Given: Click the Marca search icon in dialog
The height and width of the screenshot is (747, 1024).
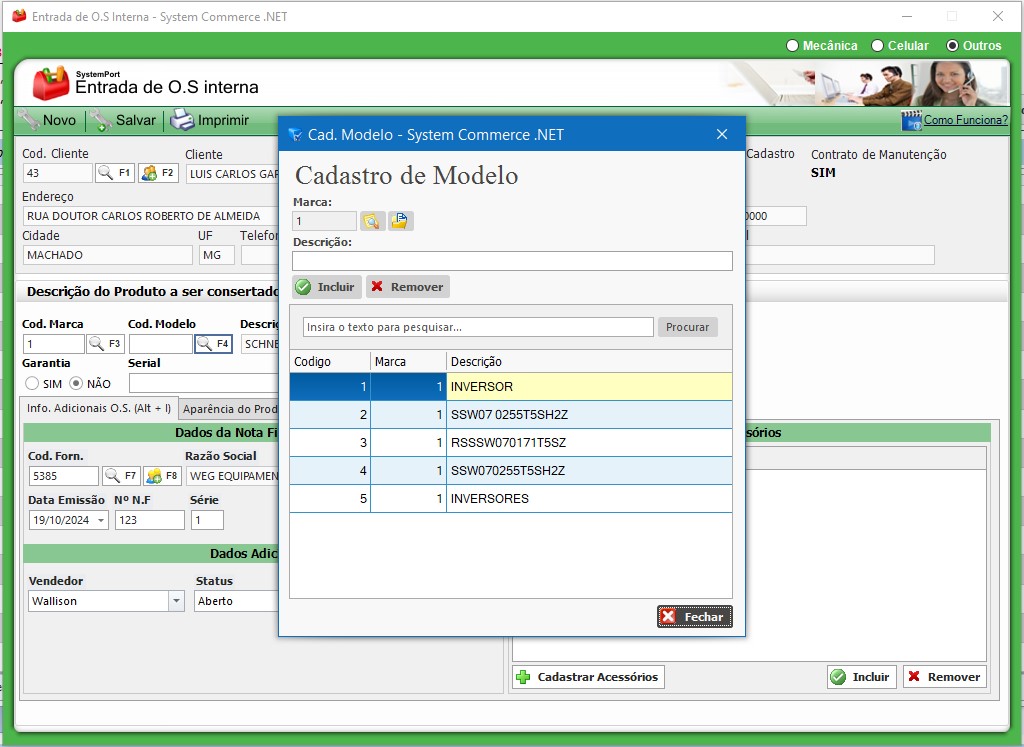Looking at the screenshot, I should 372,221.
